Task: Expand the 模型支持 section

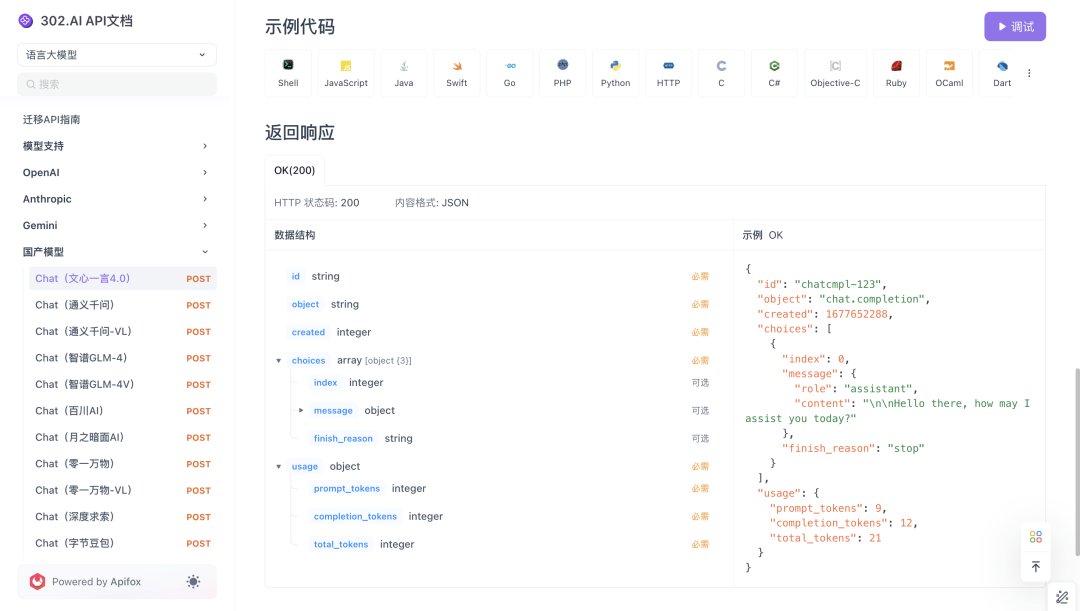Action: click(116, 146)
